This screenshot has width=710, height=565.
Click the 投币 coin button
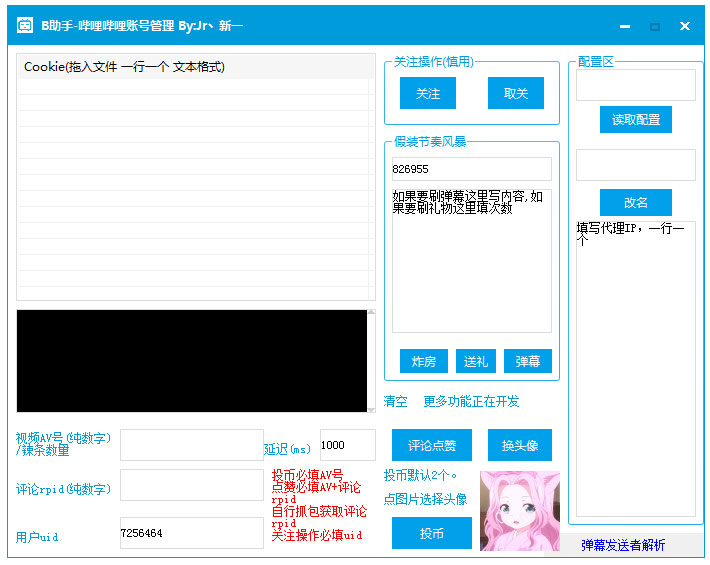coord(431,533)
